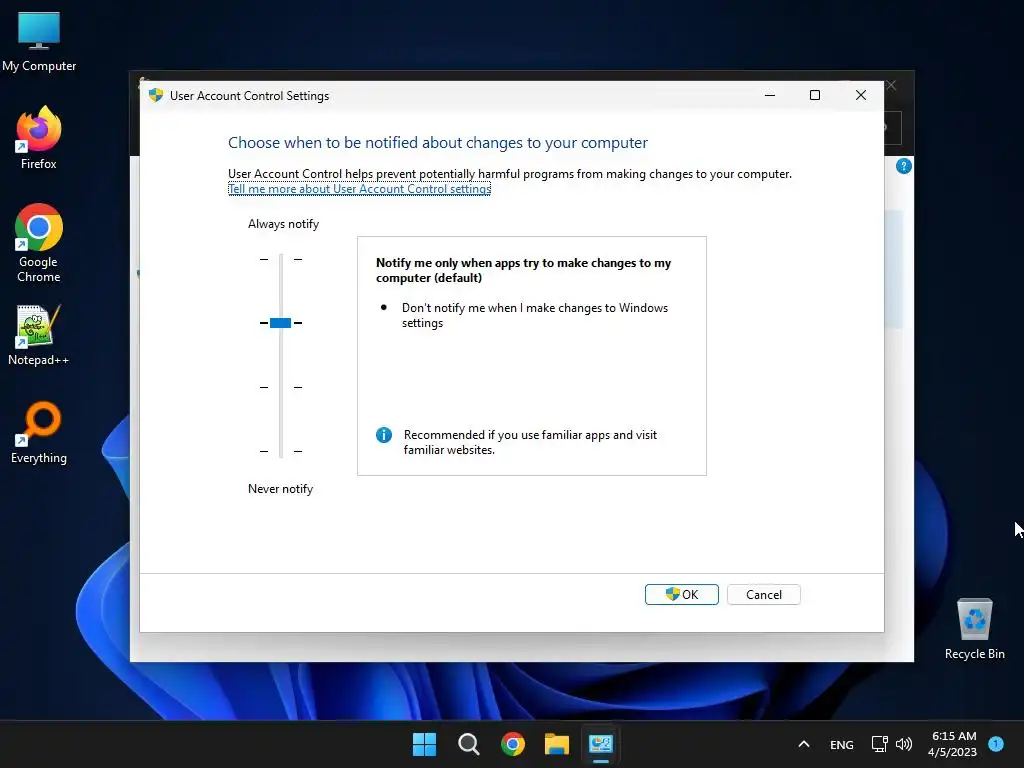Open File Explorer from taskbar
The image size is (1024, 768).
(x=557, y=744)
